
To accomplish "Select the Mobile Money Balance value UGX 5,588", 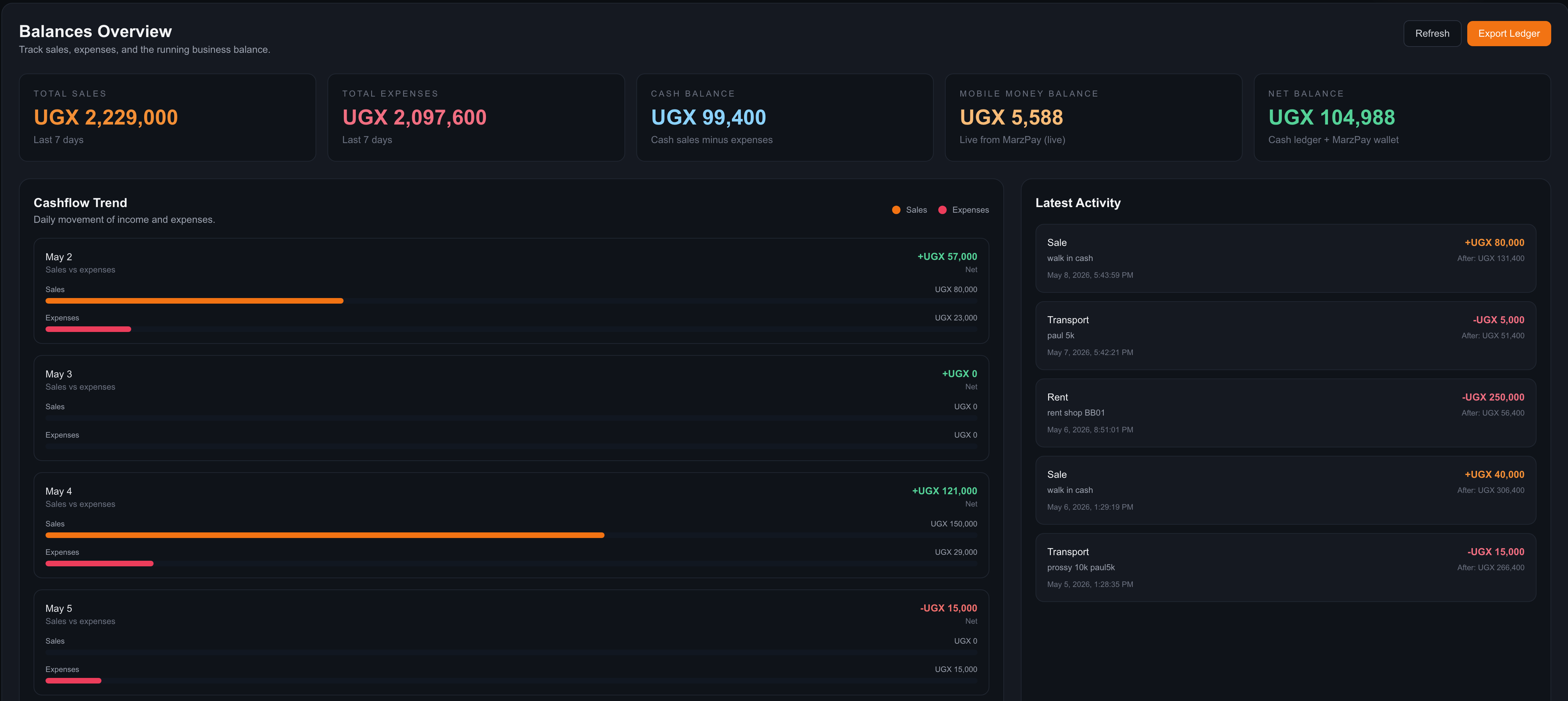I will tap(1011, 118).
